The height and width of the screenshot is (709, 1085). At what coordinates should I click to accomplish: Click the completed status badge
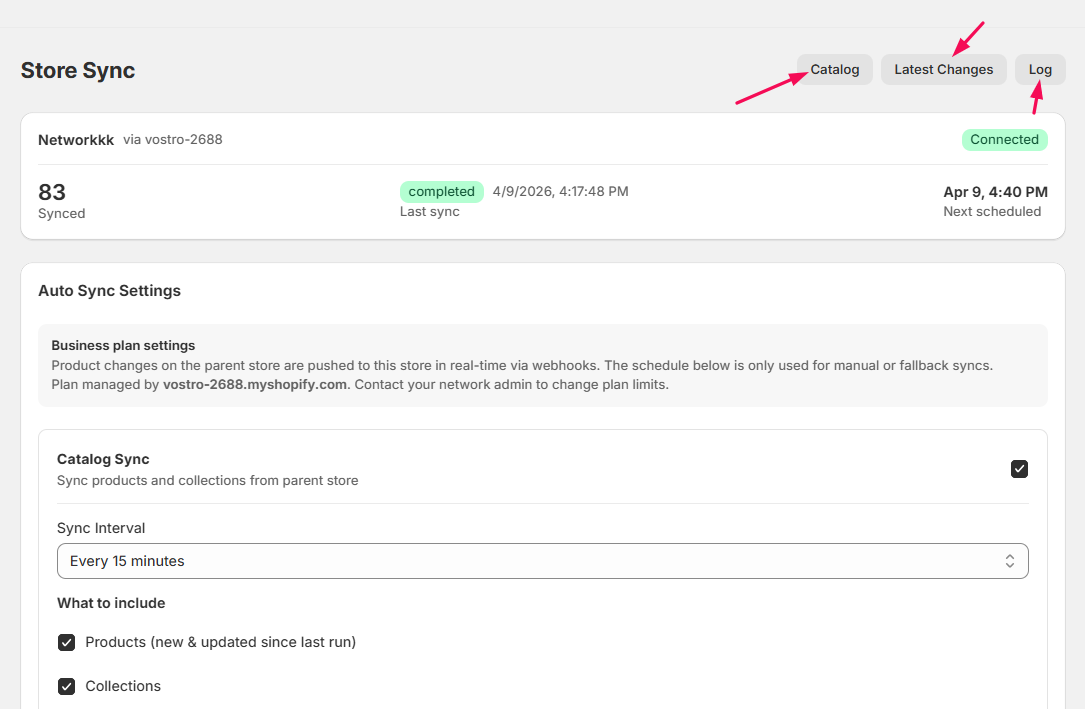pos(441,192)
